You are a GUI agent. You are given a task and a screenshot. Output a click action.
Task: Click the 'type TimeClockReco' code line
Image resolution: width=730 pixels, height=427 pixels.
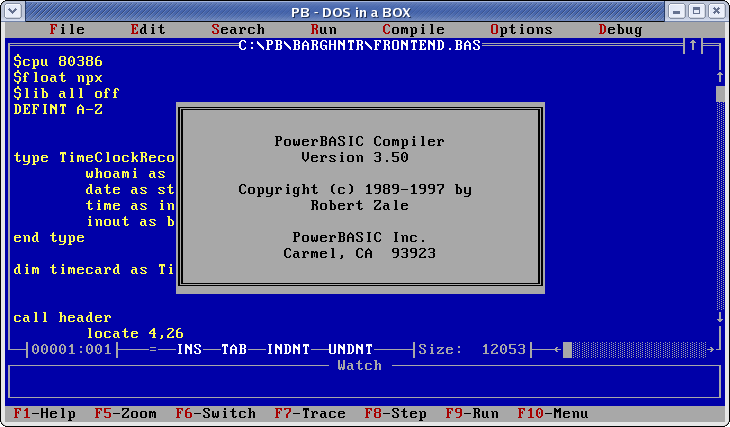(94, 158)
